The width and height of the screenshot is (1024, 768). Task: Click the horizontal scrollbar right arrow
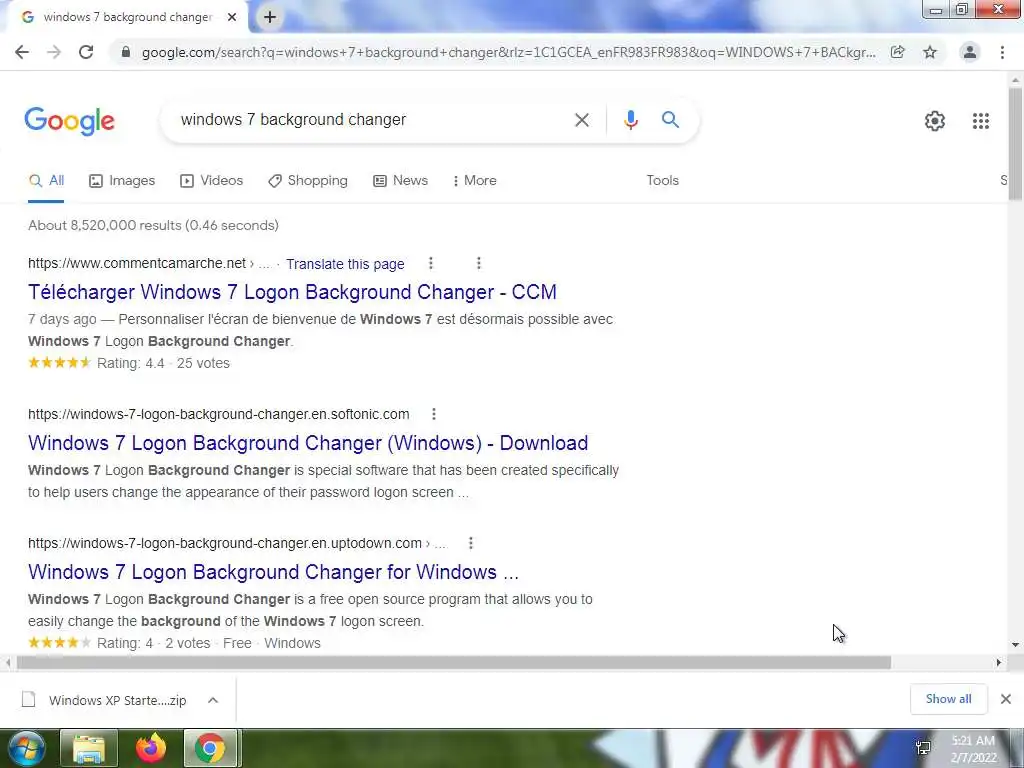[999, 663]
